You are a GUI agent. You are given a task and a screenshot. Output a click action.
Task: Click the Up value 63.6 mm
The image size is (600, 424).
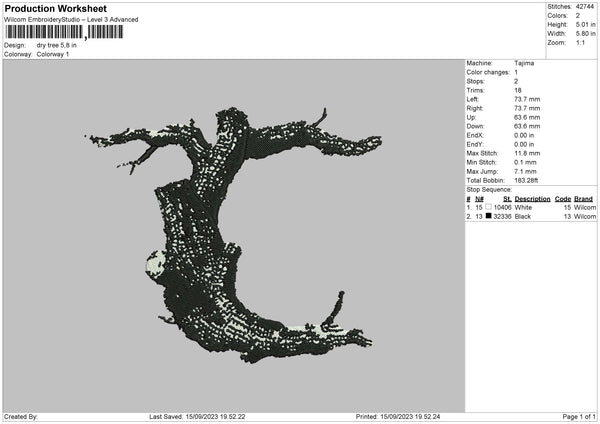pos(527,117)
